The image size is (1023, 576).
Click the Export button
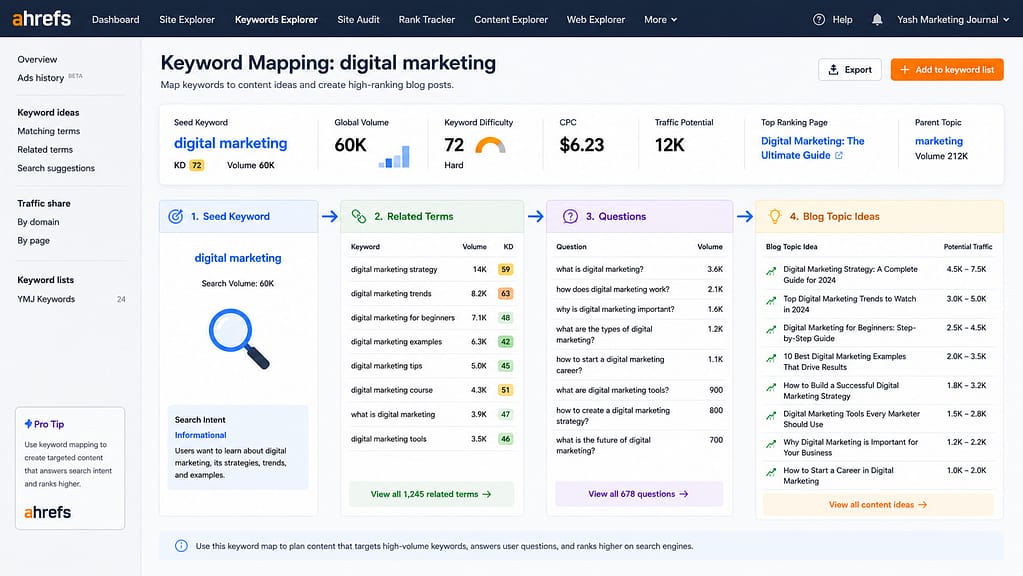coord(849,70)
